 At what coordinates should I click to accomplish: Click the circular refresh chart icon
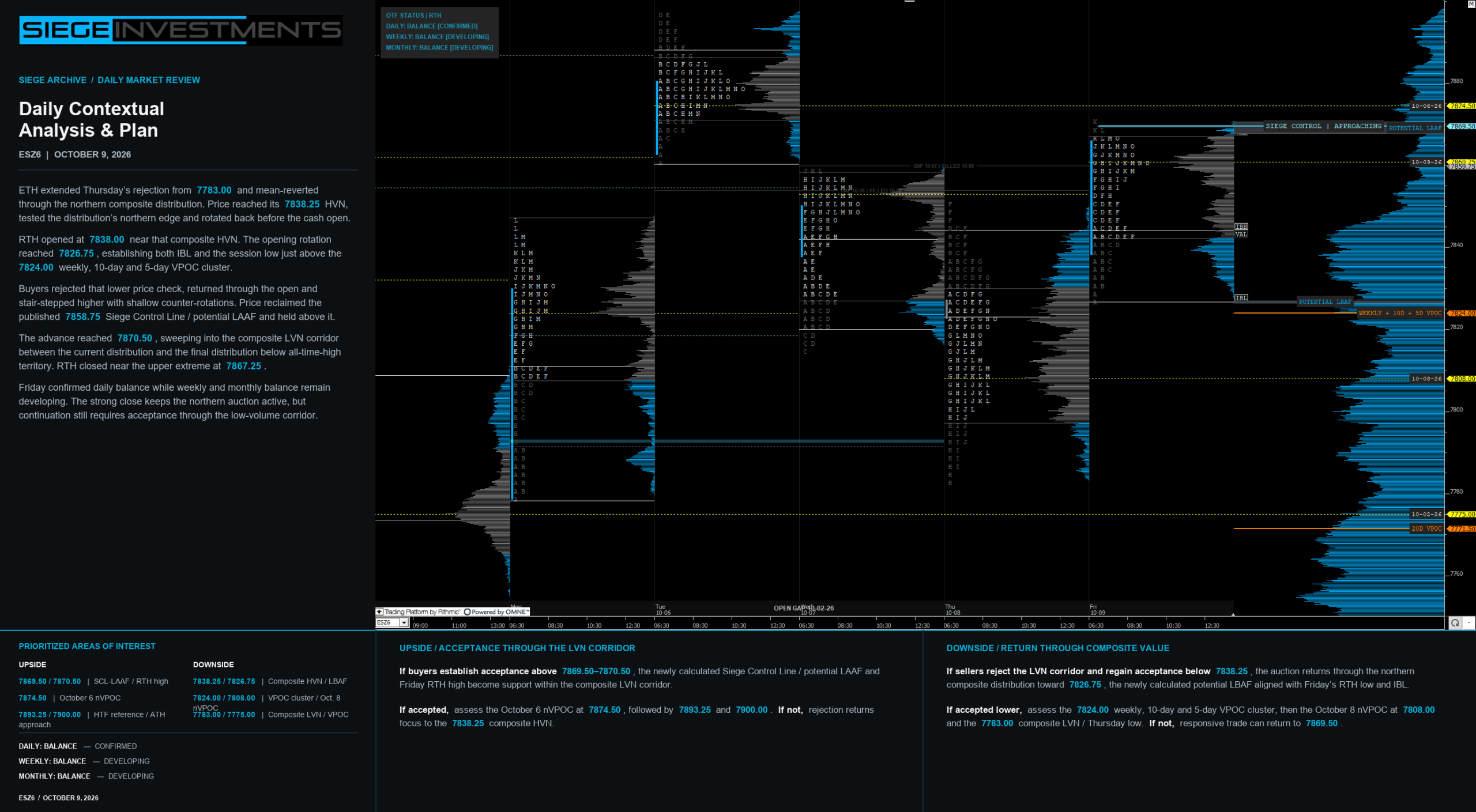(x=1455, y=622)
